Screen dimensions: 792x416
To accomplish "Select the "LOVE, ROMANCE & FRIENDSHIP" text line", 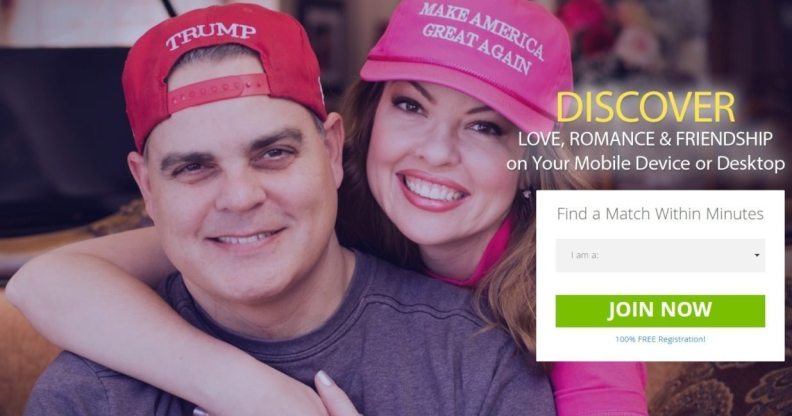I will click(645, 139).
